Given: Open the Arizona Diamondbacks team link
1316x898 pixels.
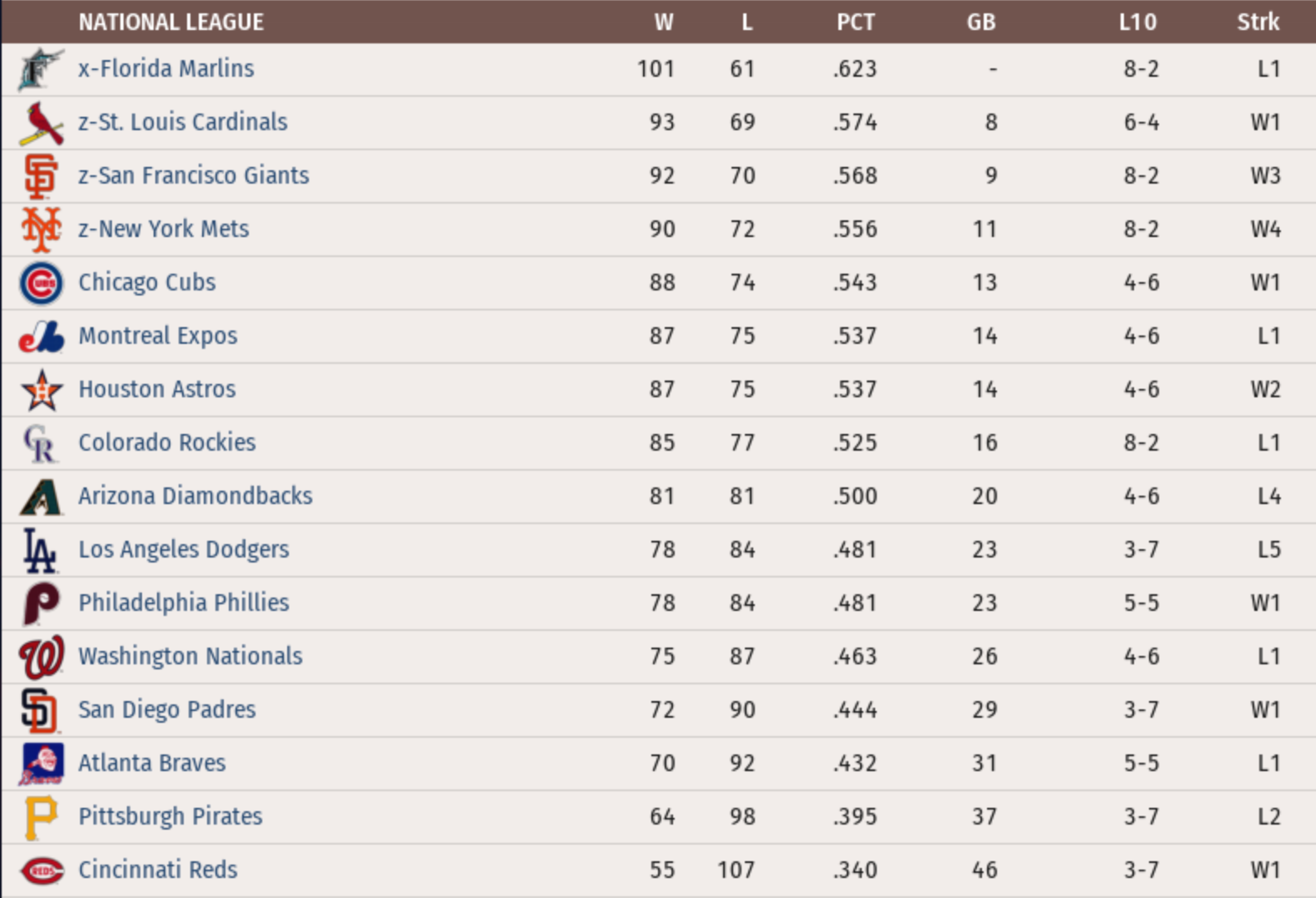Looking at the screenshot, I should tap(195, 496).
